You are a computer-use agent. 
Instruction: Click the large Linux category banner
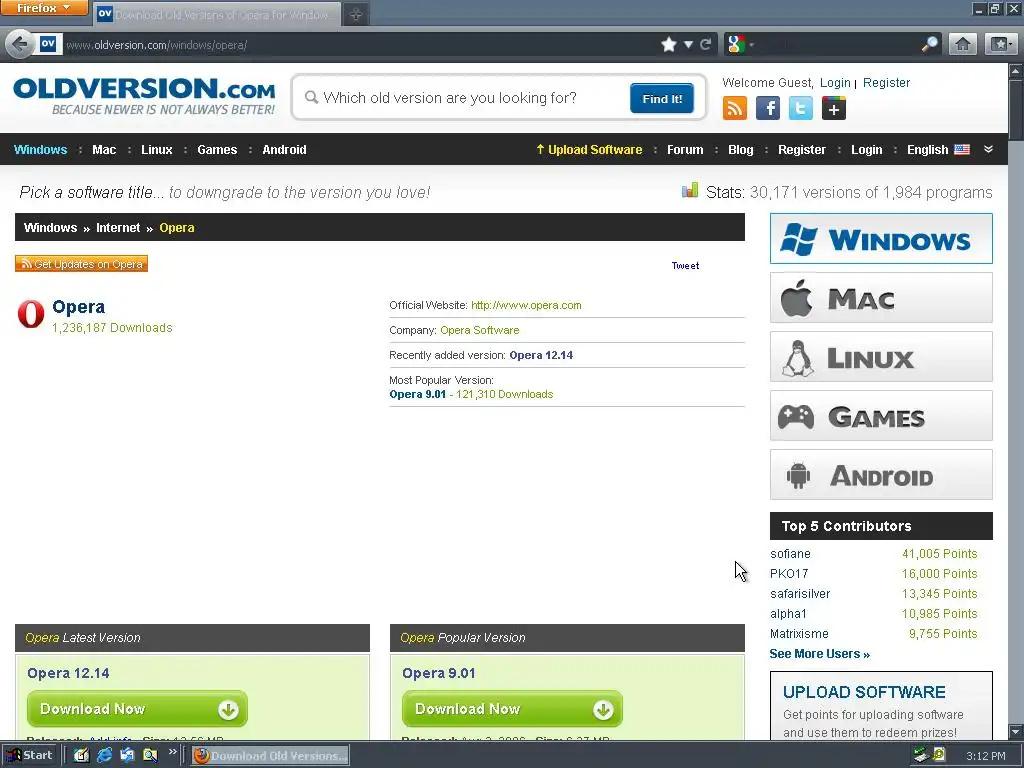(881, 357)
